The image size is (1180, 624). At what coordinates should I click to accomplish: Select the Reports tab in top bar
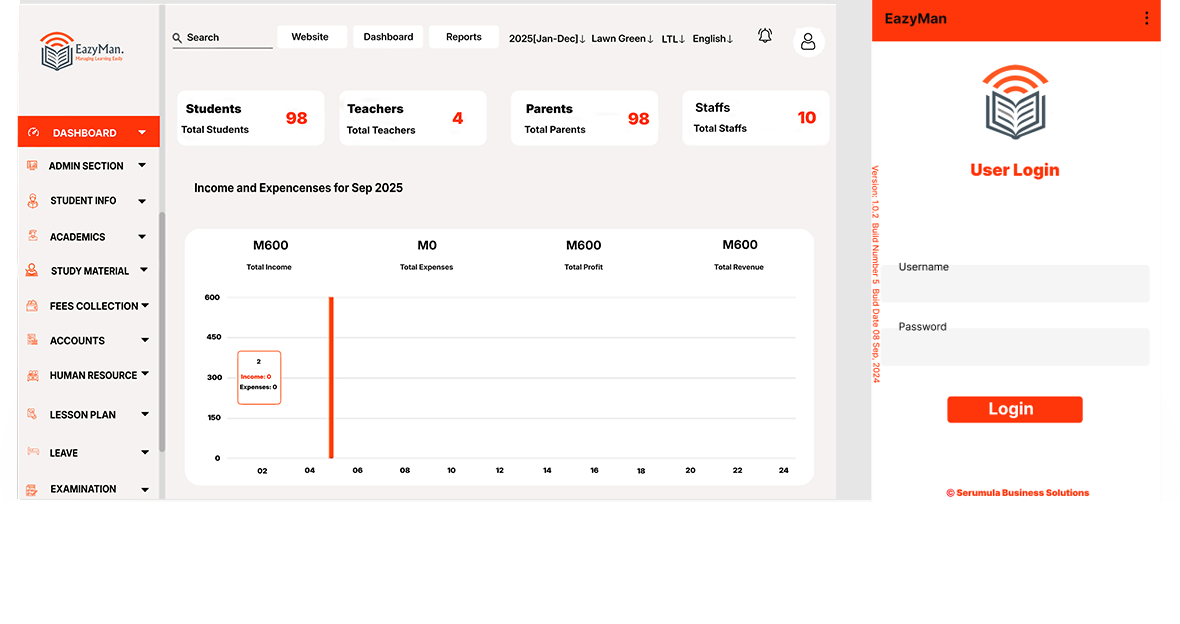click(x=464, y=37)
